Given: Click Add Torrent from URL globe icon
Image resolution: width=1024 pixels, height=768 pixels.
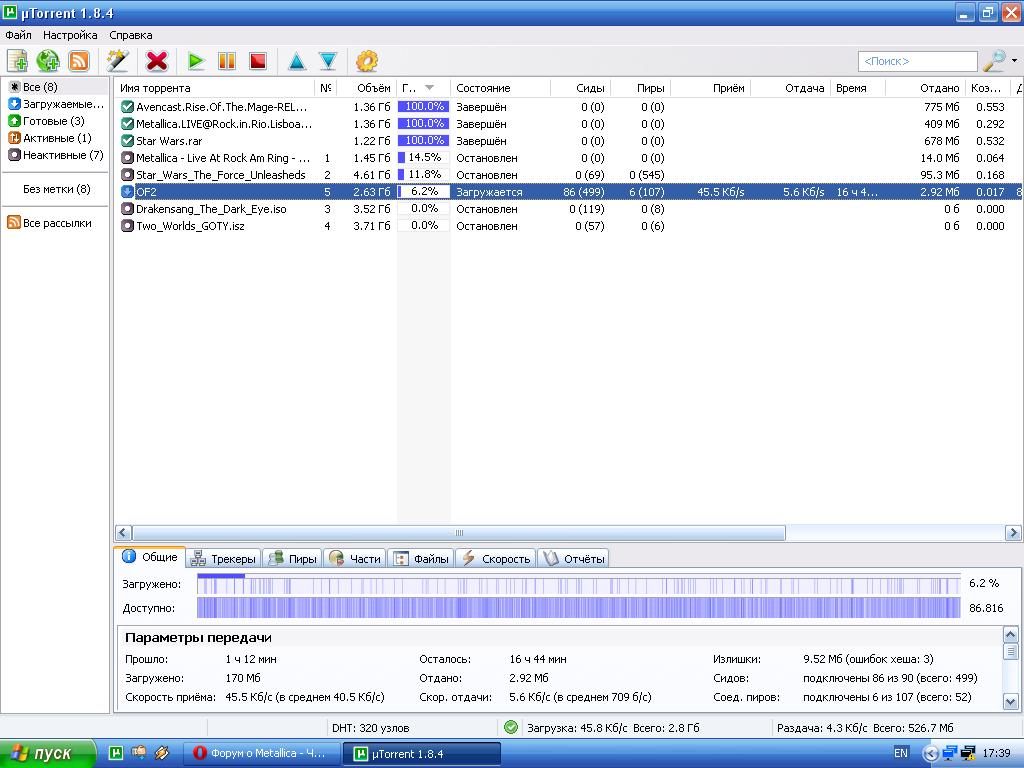Looking at the screenshot, I should click(x=48, y=61).
